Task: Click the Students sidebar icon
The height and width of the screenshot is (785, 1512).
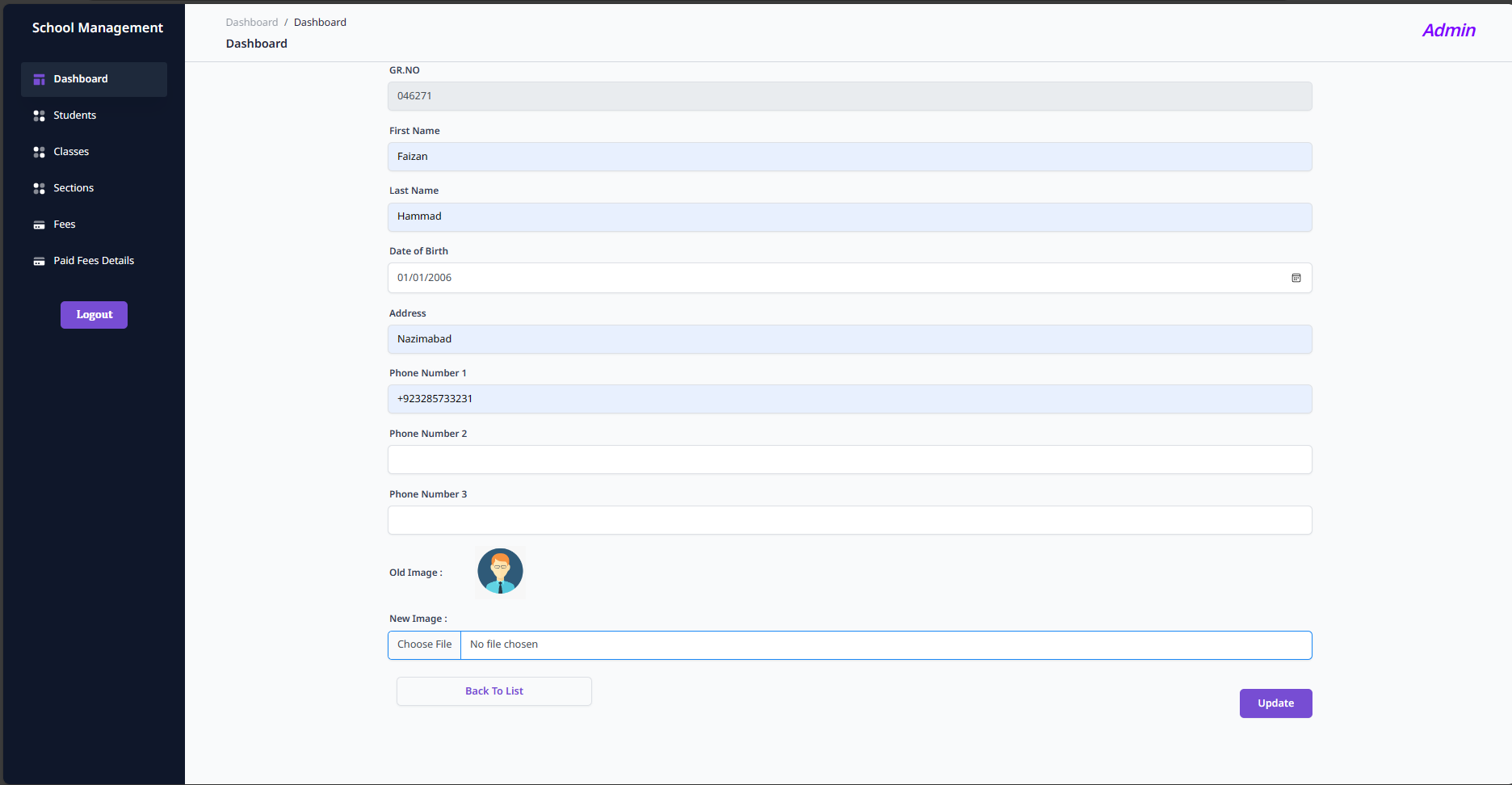Action: 39,115
